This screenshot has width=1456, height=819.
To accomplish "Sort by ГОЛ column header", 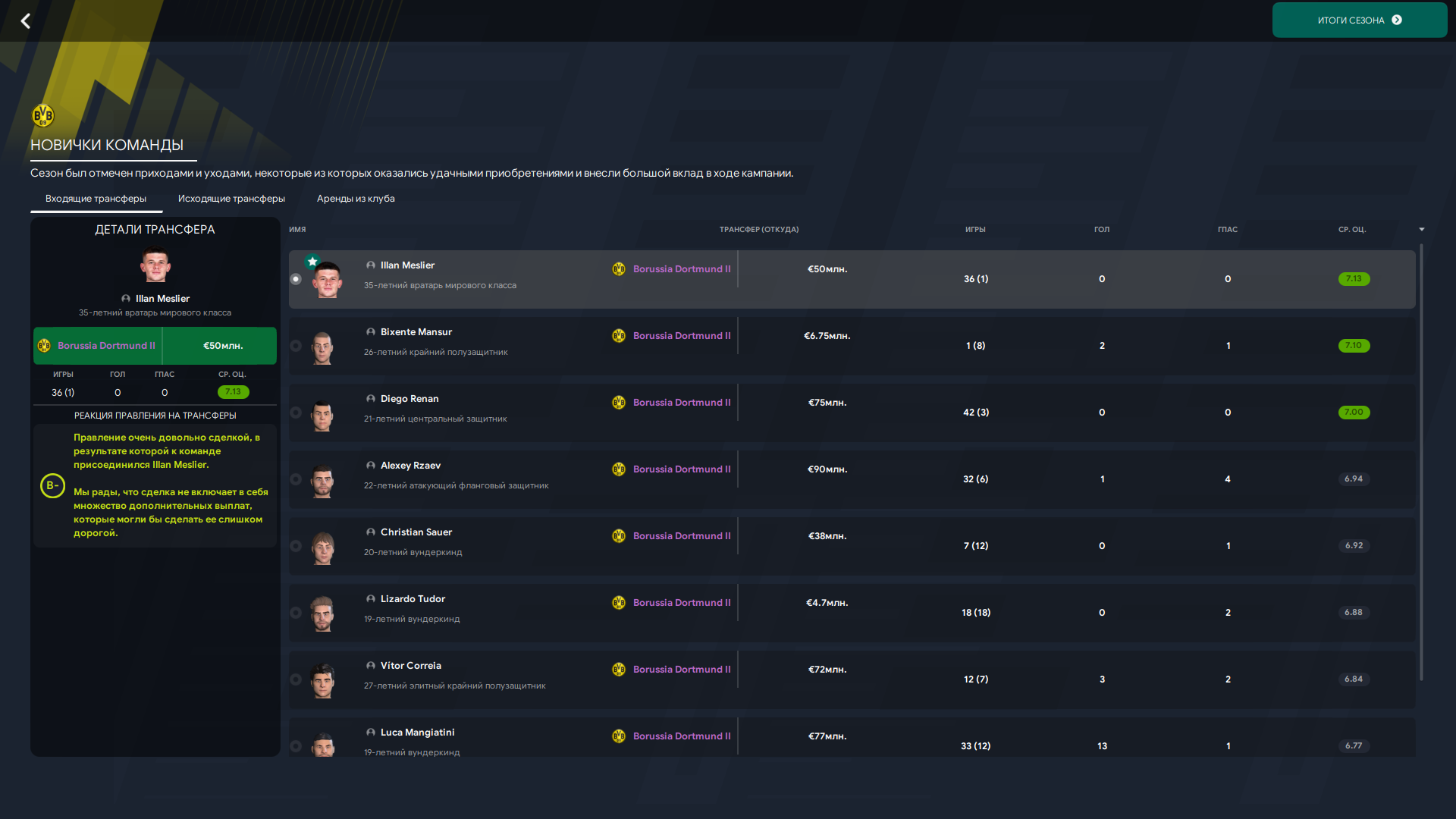I will tap(1102, 229).
